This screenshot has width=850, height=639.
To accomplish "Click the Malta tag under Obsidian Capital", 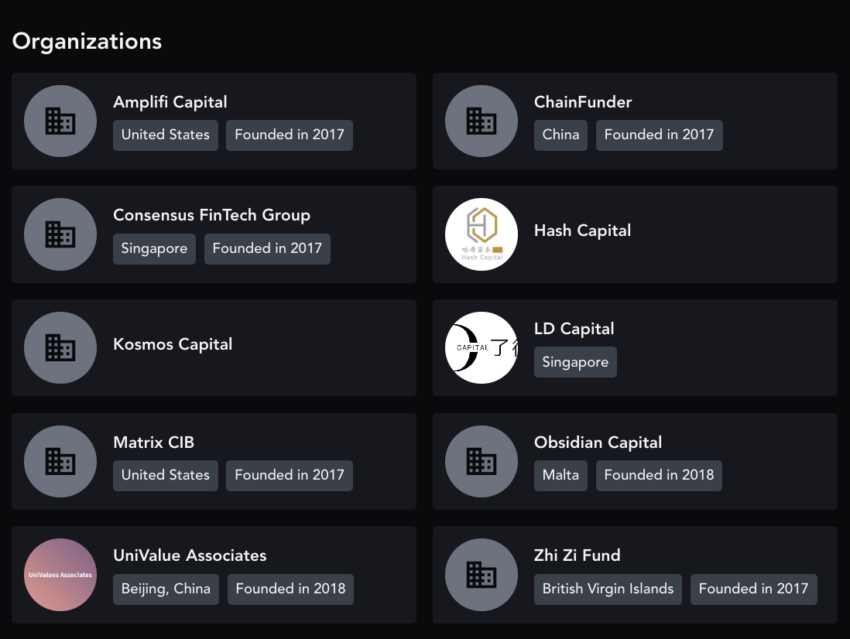I will click(561, 475).
